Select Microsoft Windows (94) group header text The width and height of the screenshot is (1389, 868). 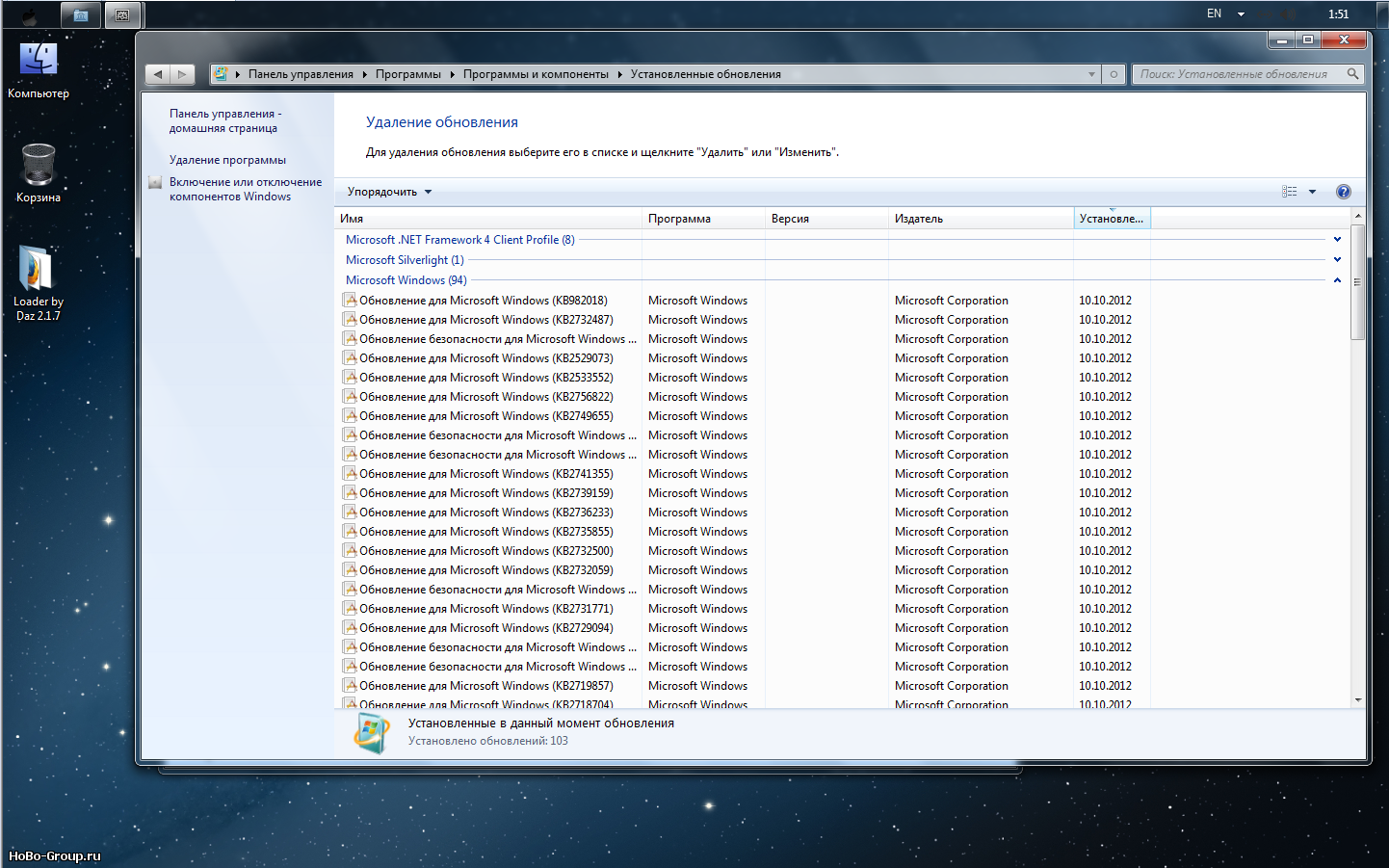tap(406, 280)
